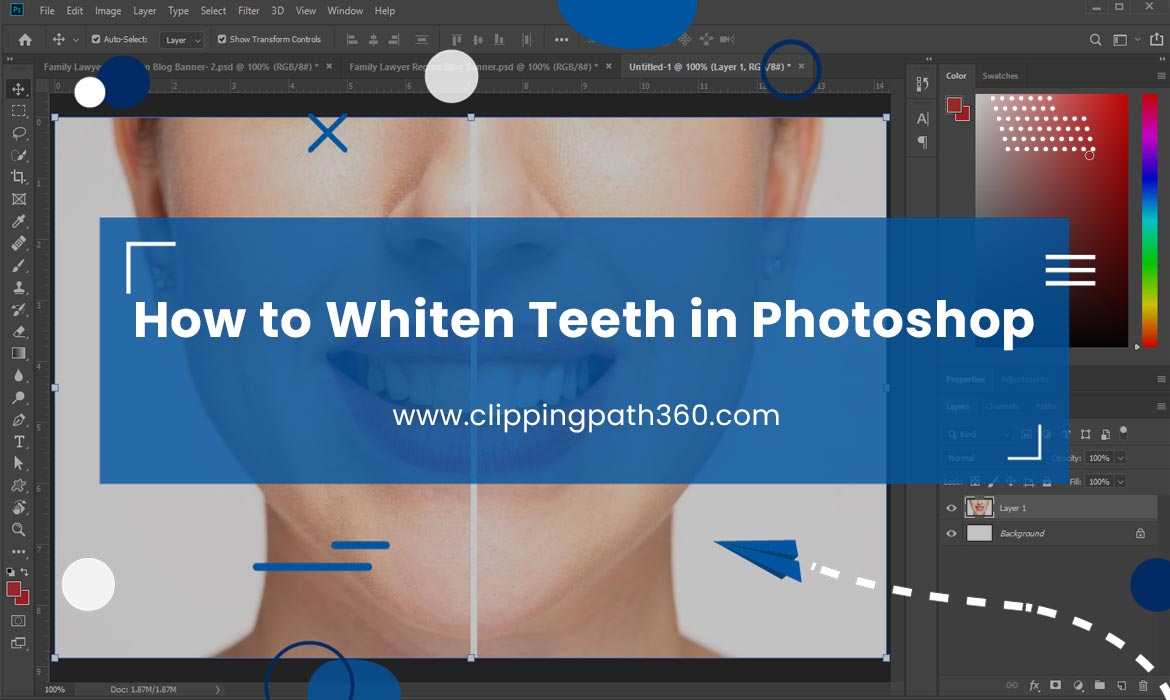Select the Dodge tool
This screenshot has width=1170, height=700.
pyautogui.click(x=19, y=398)
